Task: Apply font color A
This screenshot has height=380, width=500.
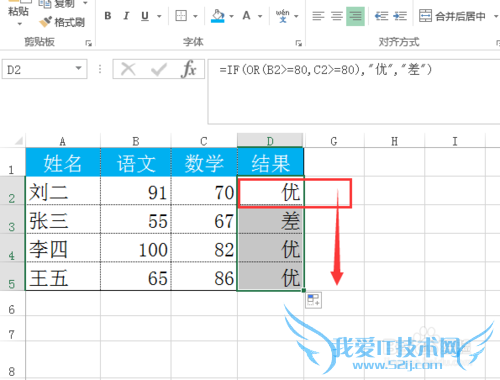Action: 246,16
